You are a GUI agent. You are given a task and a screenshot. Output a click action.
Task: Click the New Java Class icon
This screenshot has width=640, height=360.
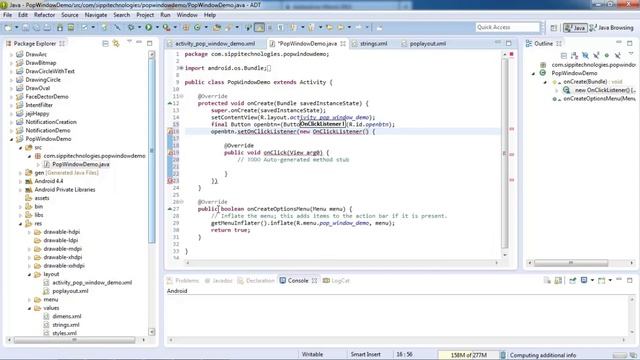tap(197, 27)
